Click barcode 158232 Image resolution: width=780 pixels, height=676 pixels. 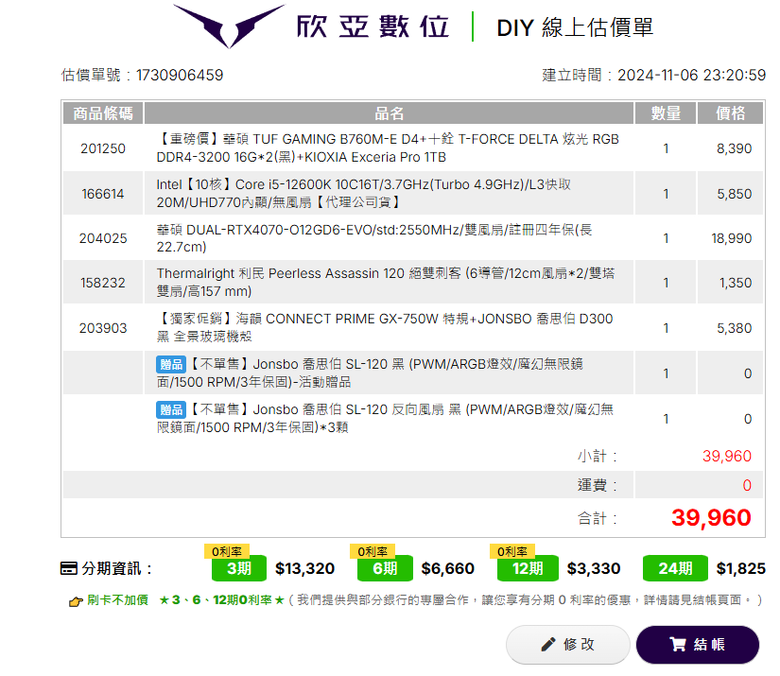click(x=103, y=283)
